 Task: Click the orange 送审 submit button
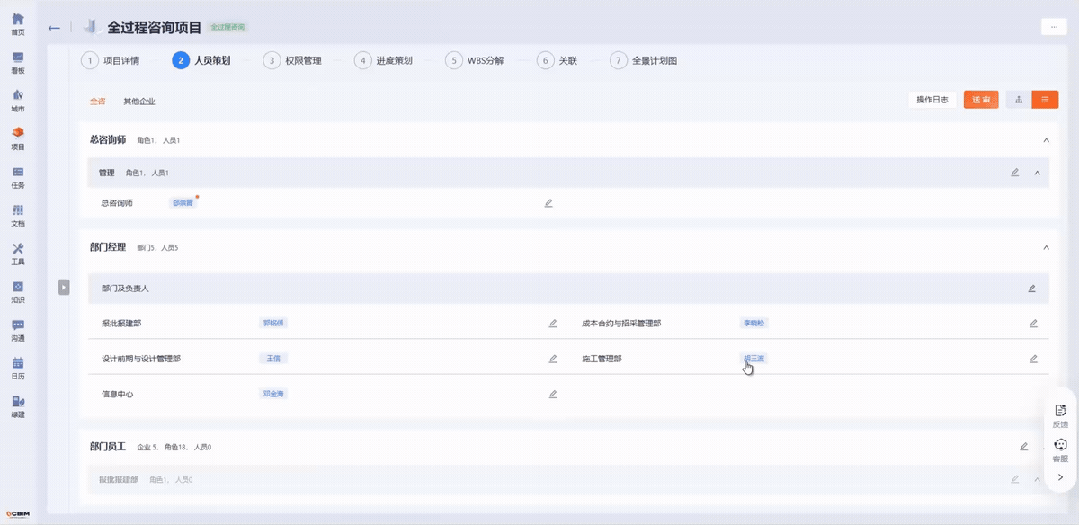[981, 100]
